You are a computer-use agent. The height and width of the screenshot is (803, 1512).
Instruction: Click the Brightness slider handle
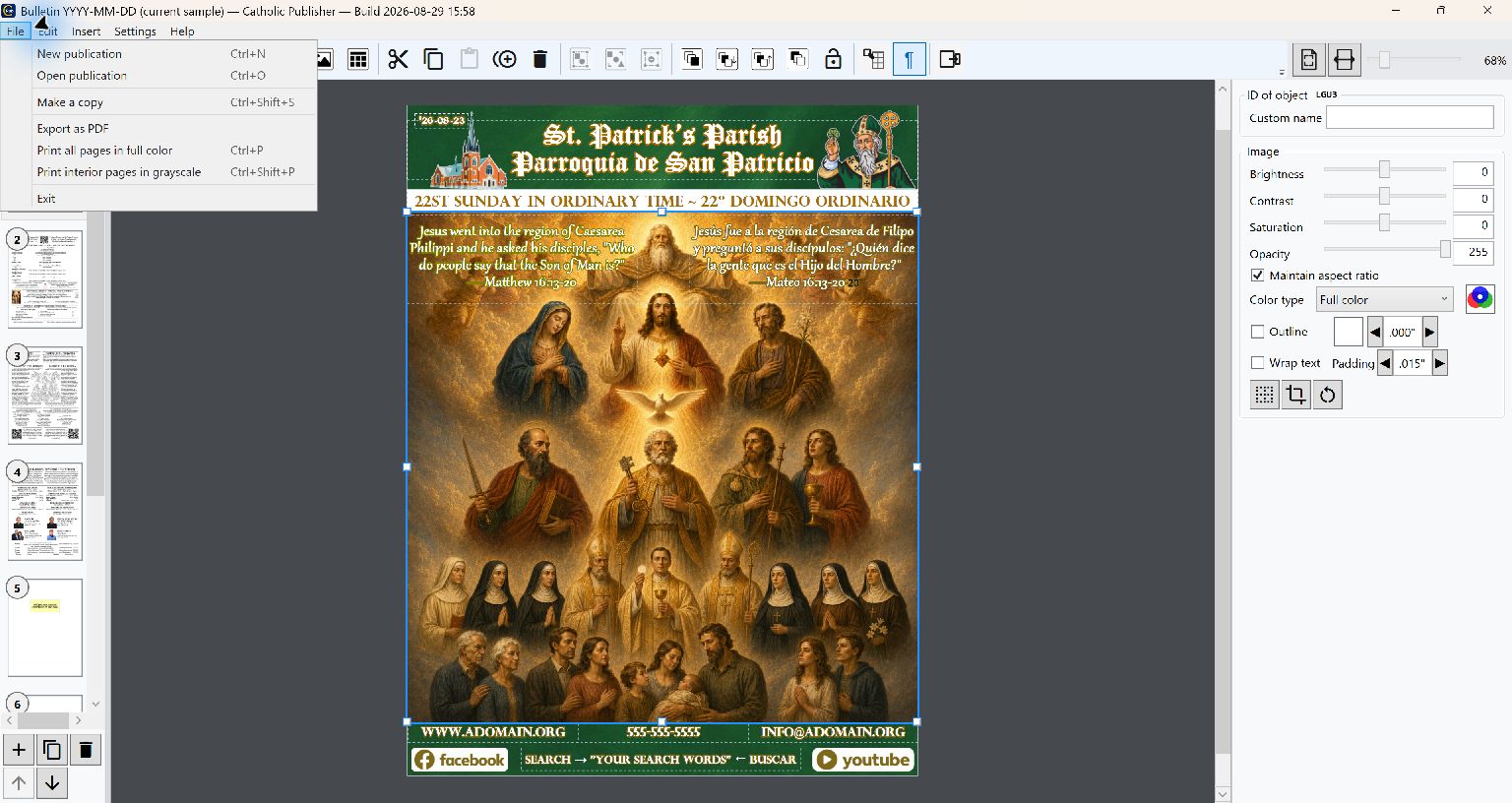click(x=1384, y=169)
